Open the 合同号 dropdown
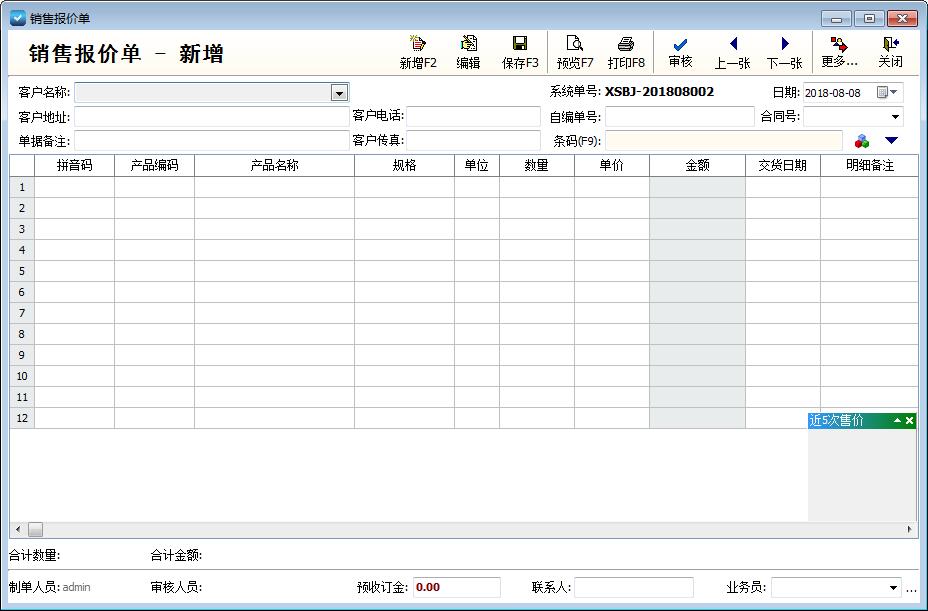The height and width of the screenshot is (611, 928). click(x=895, y=117)
